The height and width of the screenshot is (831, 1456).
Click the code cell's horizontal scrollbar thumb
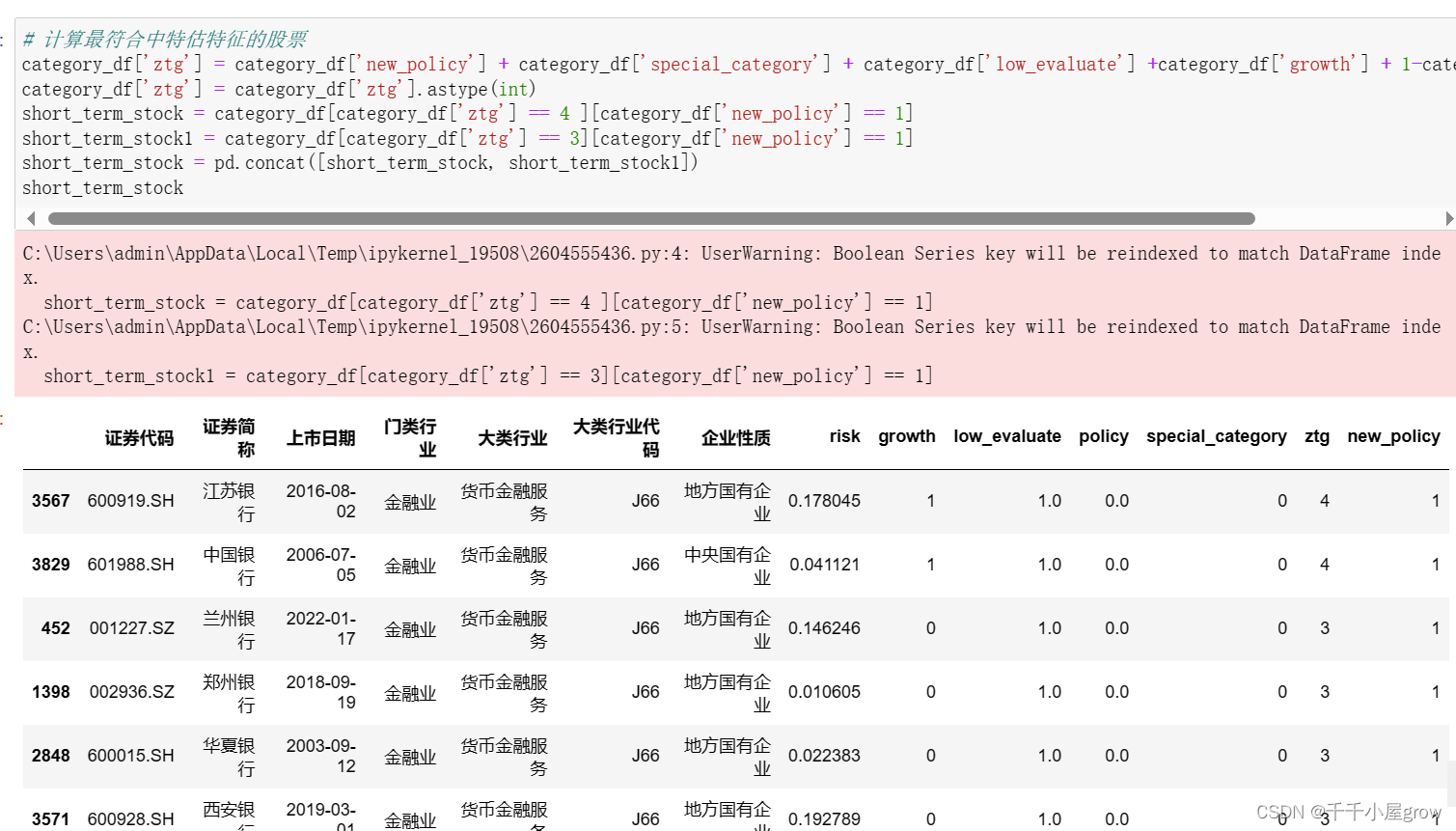point(651,218)
